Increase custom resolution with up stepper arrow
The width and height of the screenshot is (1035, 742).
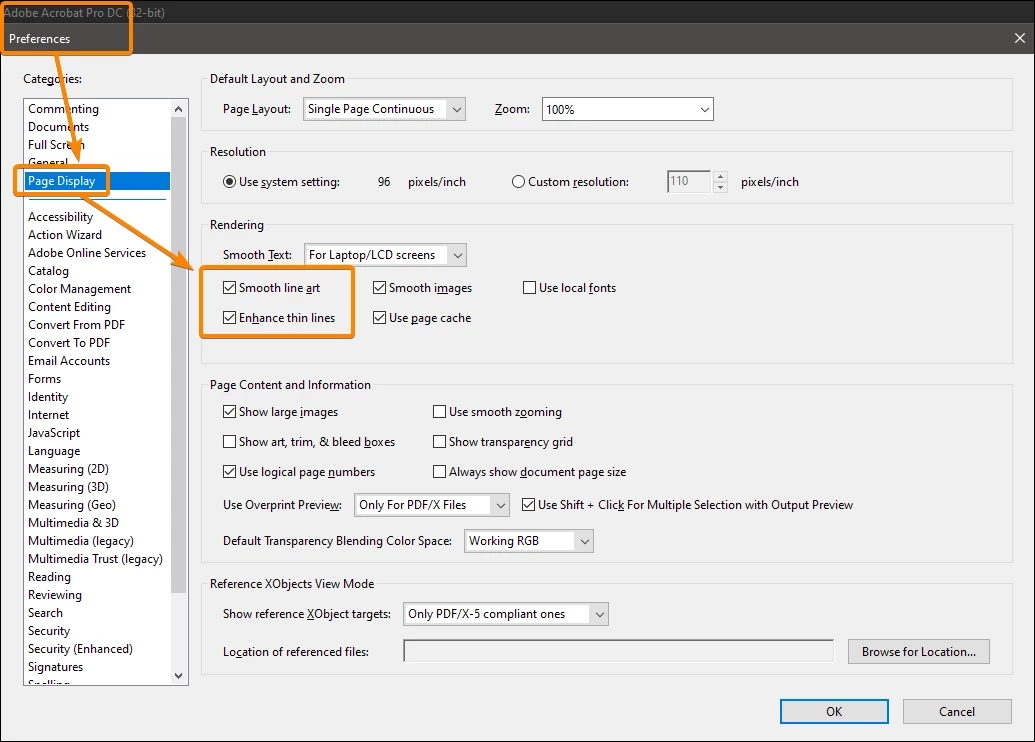click(x=721, y=176)
